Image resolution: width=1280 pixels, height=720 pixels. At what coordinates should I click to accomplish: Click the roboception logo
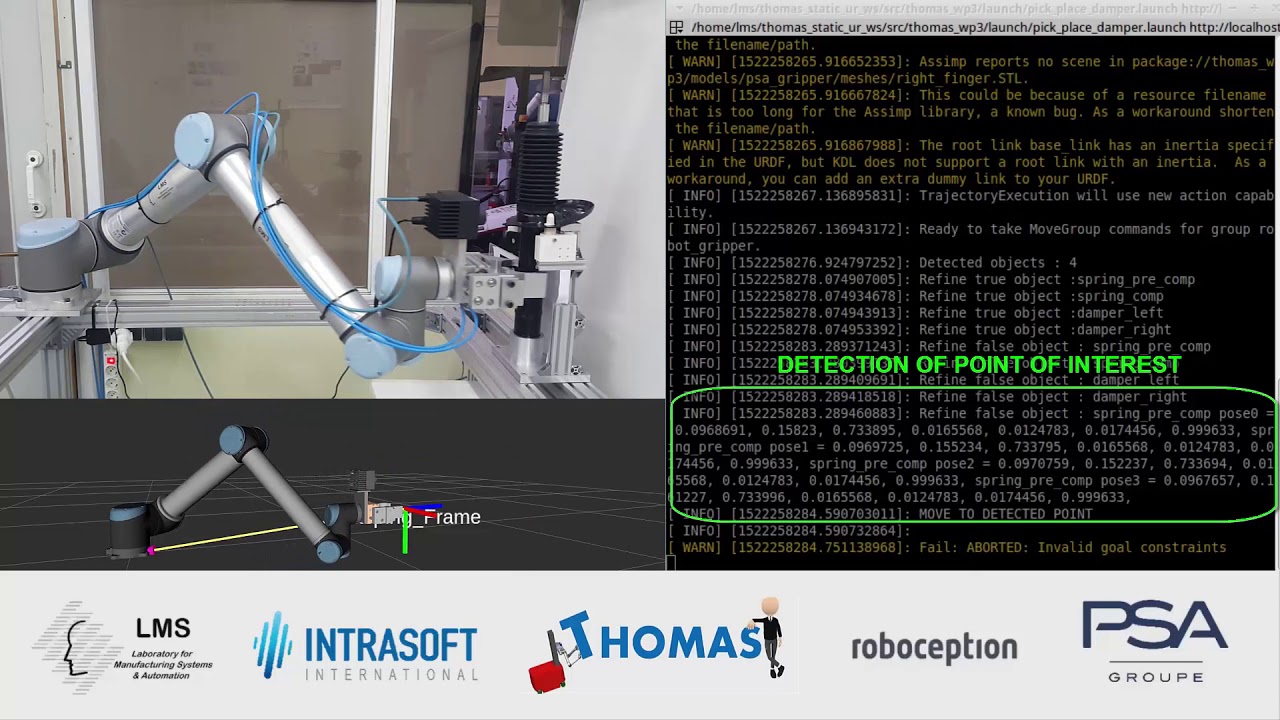tap(934, 648)
